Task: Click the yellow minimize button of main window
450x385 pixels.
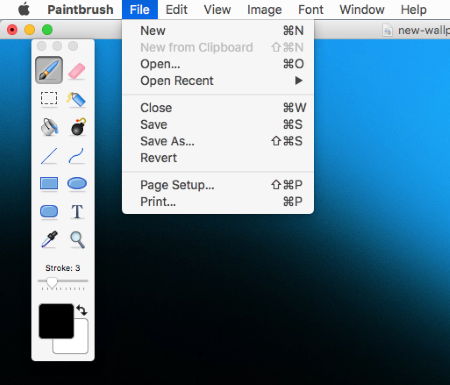Action: 30,30
